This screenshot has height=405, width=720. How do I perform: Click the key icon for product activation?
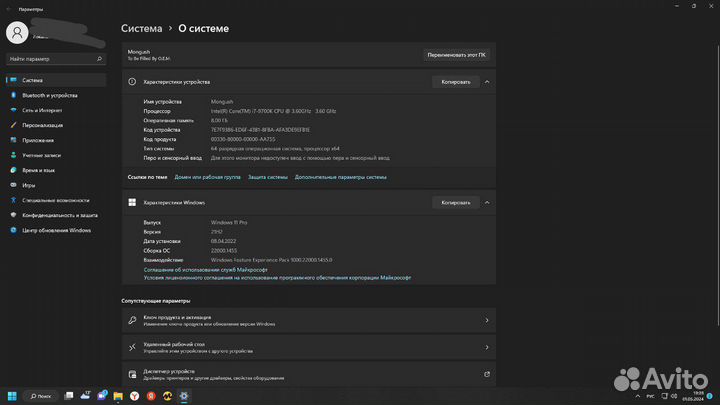point(132,320)
